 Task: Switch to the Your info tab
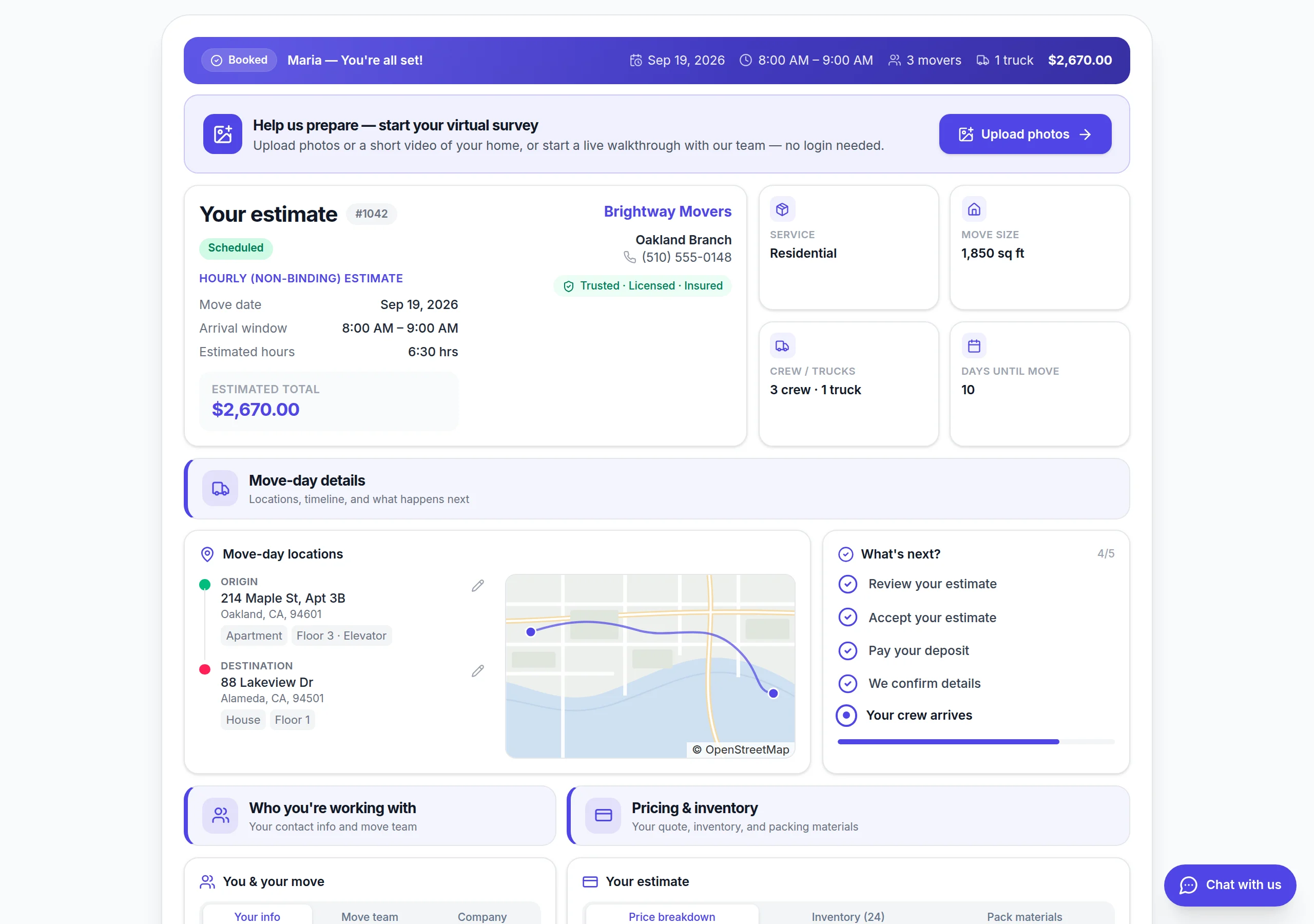tap(257, 916)
